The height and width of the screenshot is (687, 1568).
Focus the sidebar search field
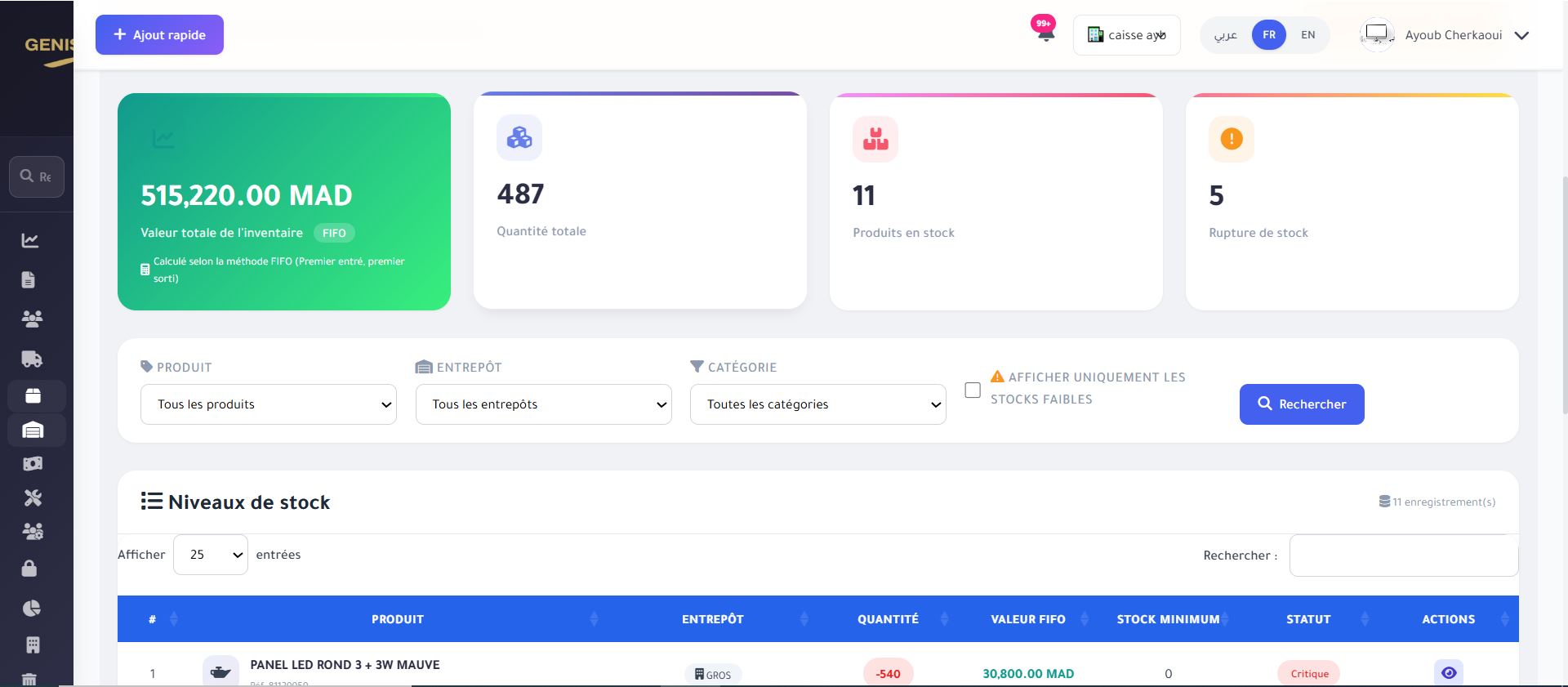37,176
